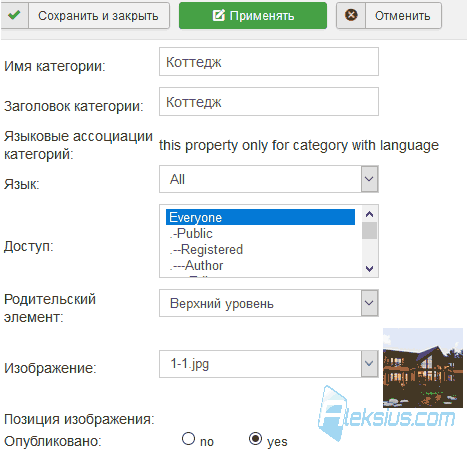Click 'Сохранить и закрыть' button
The height and width of the screenshot is (452, 467).
pyautogui.click(x=85, y=16)
